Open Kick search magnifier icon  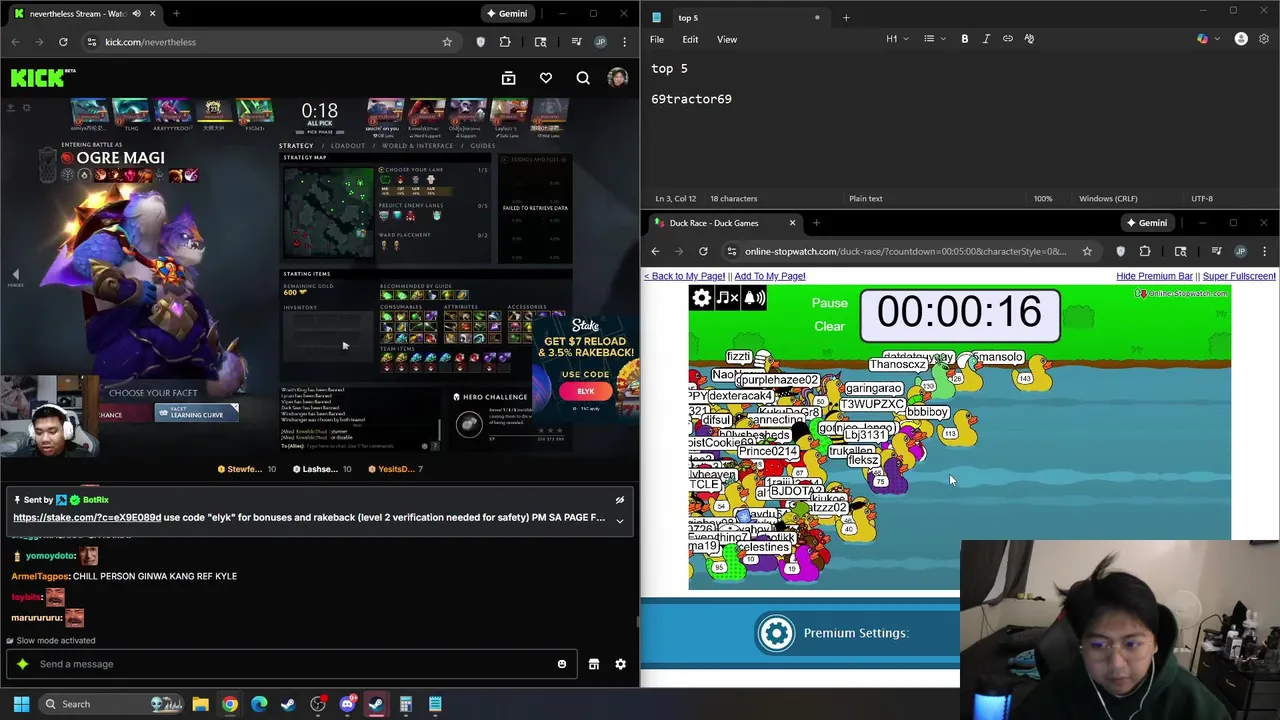(583, 78)
